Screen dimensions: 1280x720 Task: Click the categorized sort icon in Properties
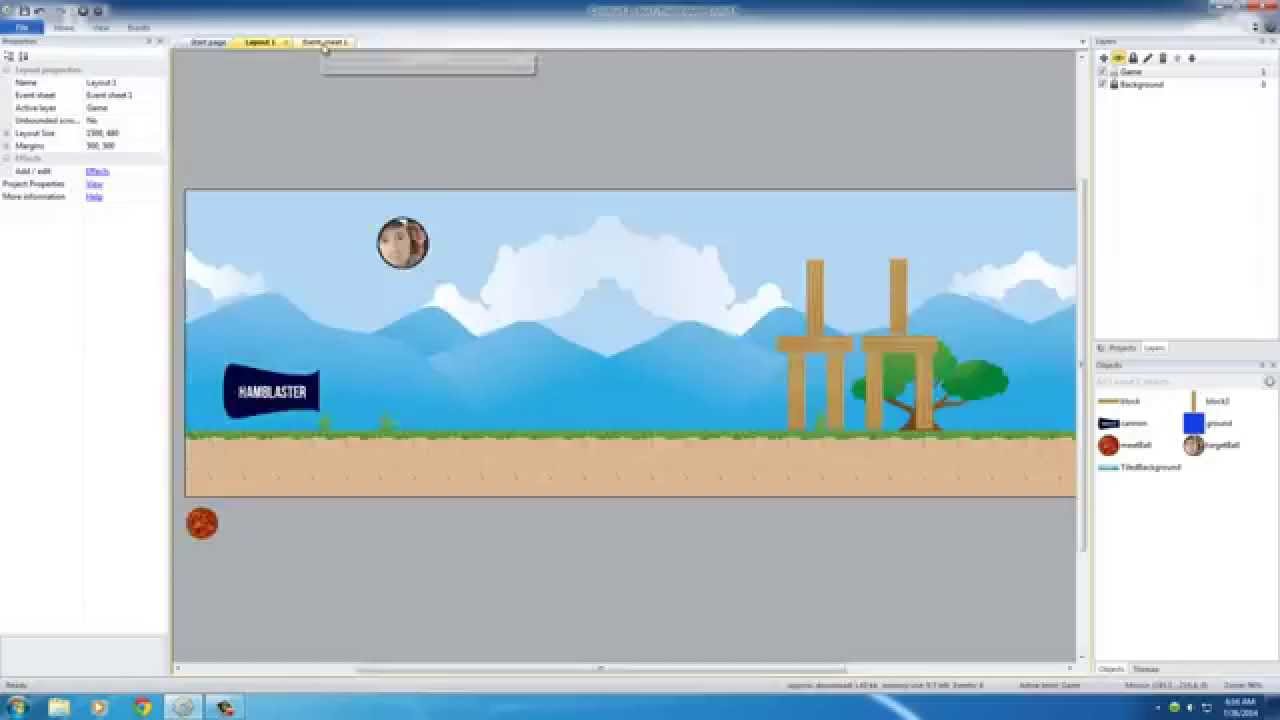(9, 57)
